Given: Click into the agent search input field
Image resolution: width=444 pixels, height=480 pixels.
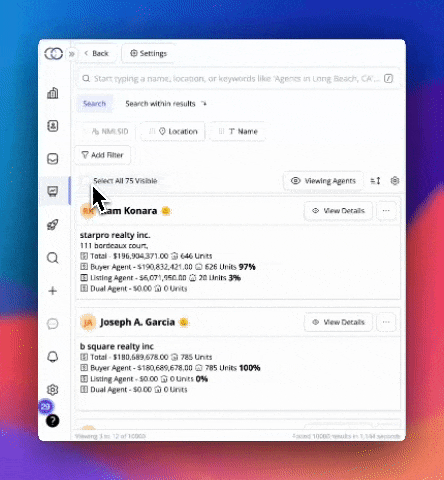Looking at the screenshot, I should 237,79.
